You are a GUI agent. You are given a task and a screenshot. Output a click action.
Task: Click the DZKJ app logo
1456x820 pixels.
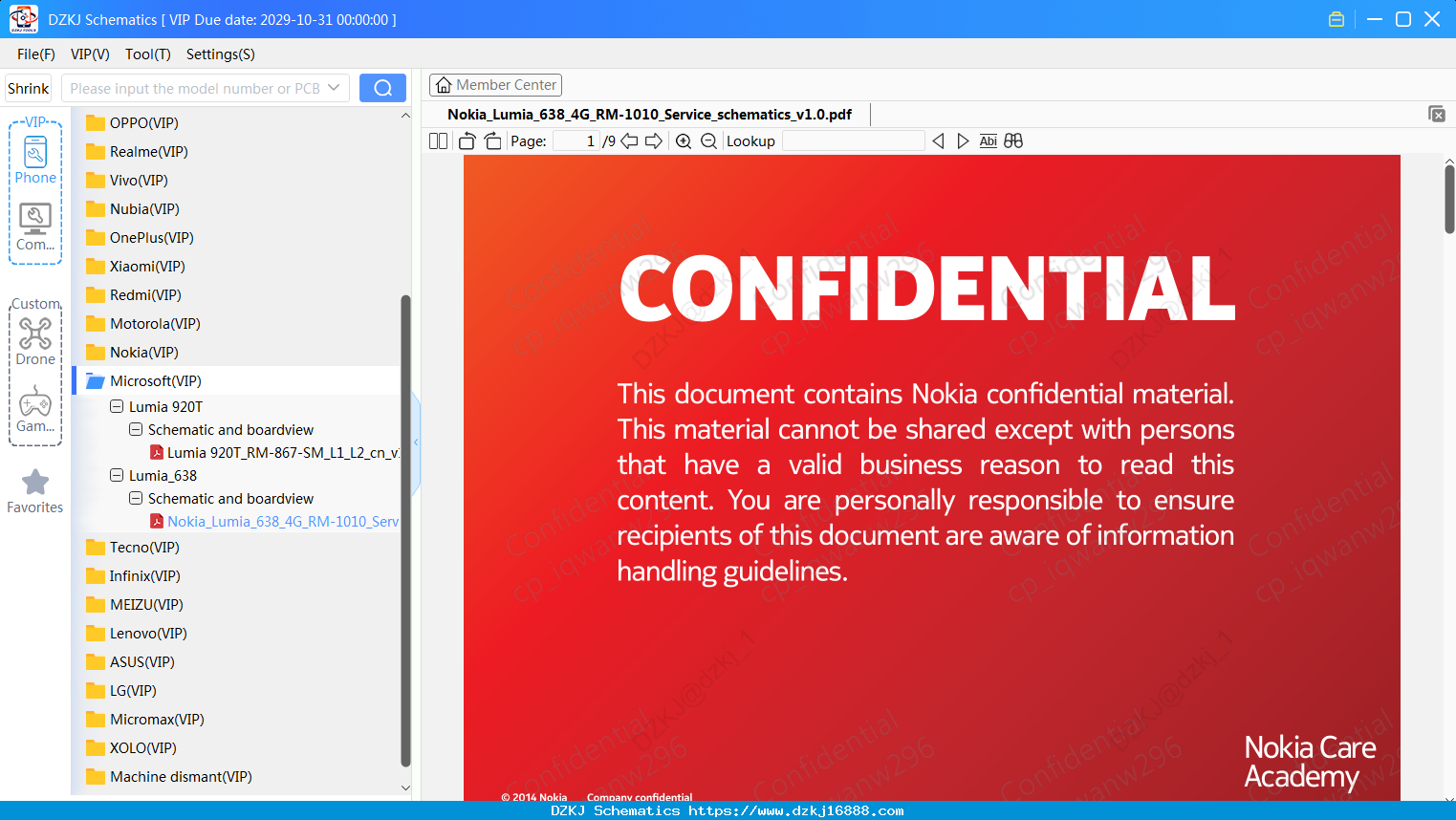click(x=23, y=19)
